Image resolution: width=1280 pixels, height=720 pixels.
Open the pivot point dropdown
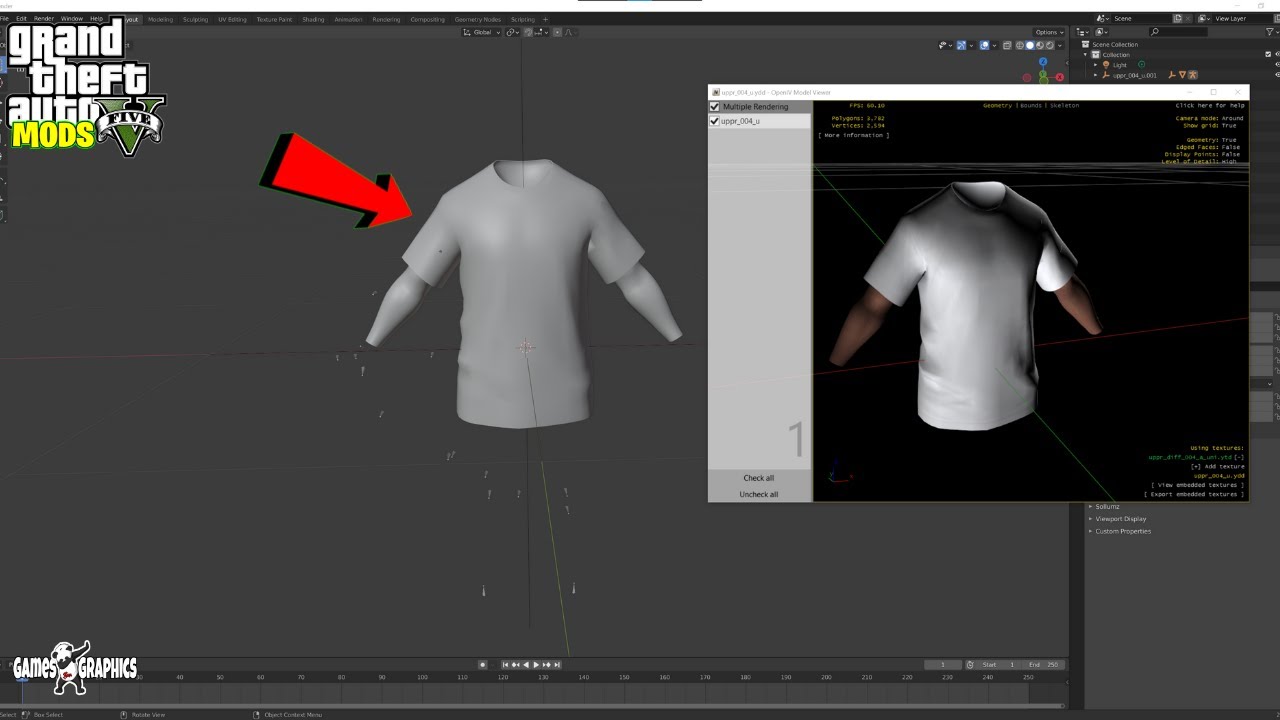pos(513,32)
